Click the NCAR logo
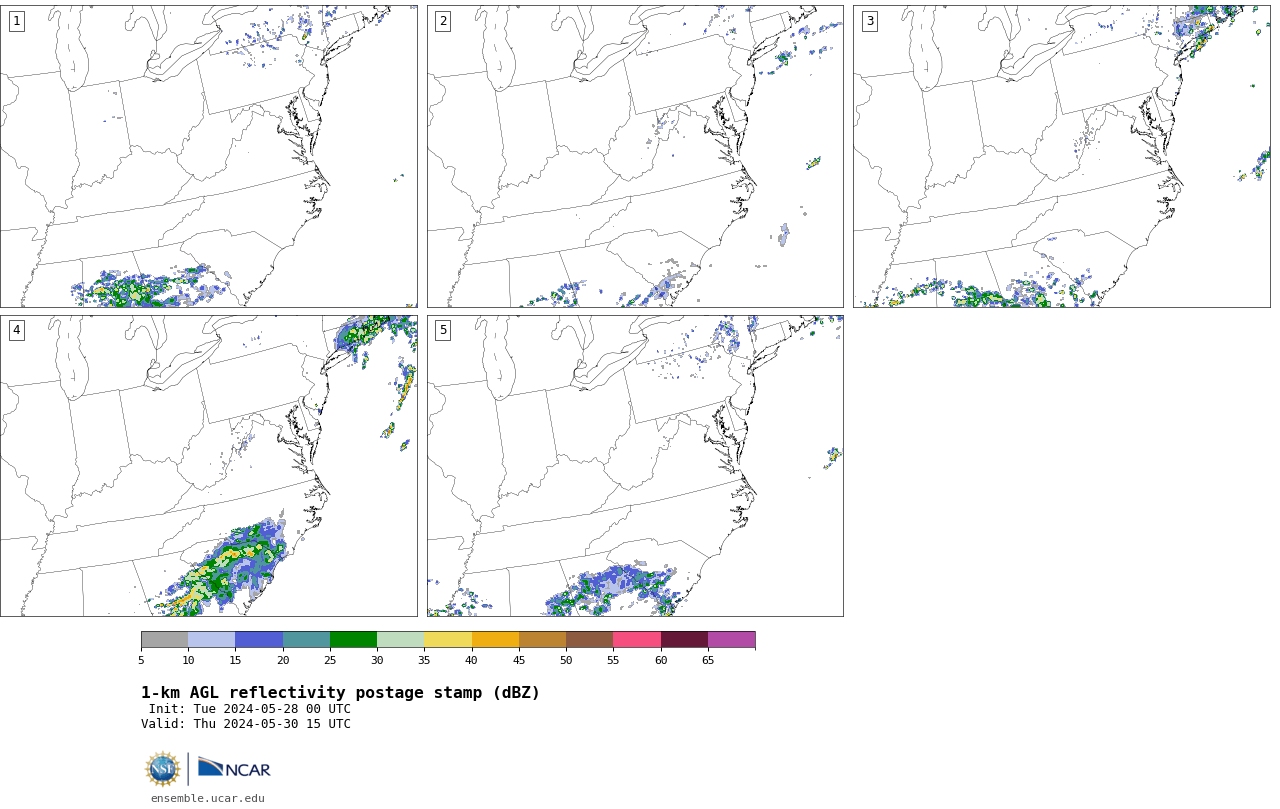1280x809 pixels. point(234,768)
